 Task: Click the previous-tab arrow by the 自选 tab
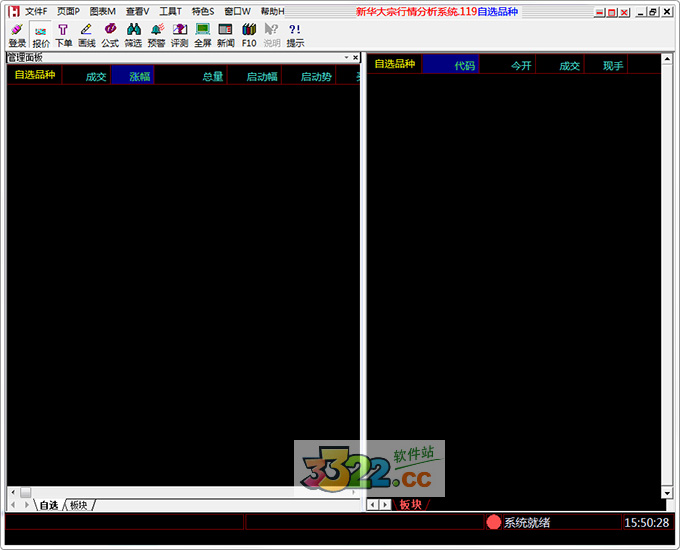click(13, 505)
